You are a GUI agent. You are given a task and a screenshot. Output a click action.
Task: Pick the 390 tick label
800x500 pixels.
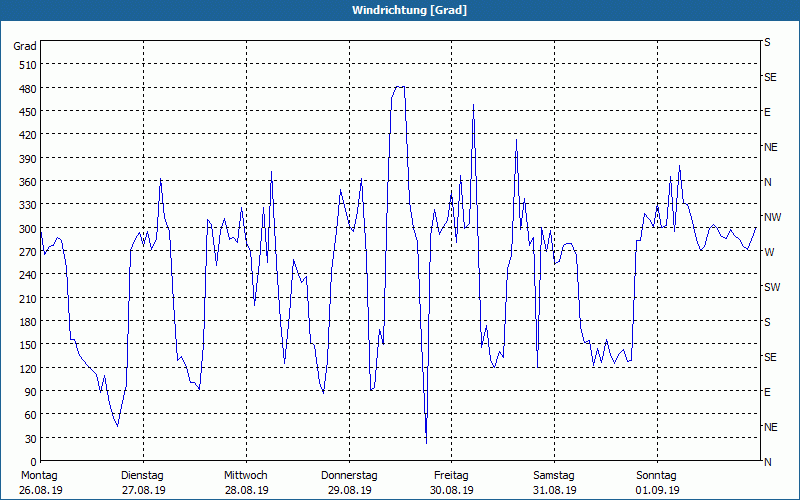coord(28,159)
